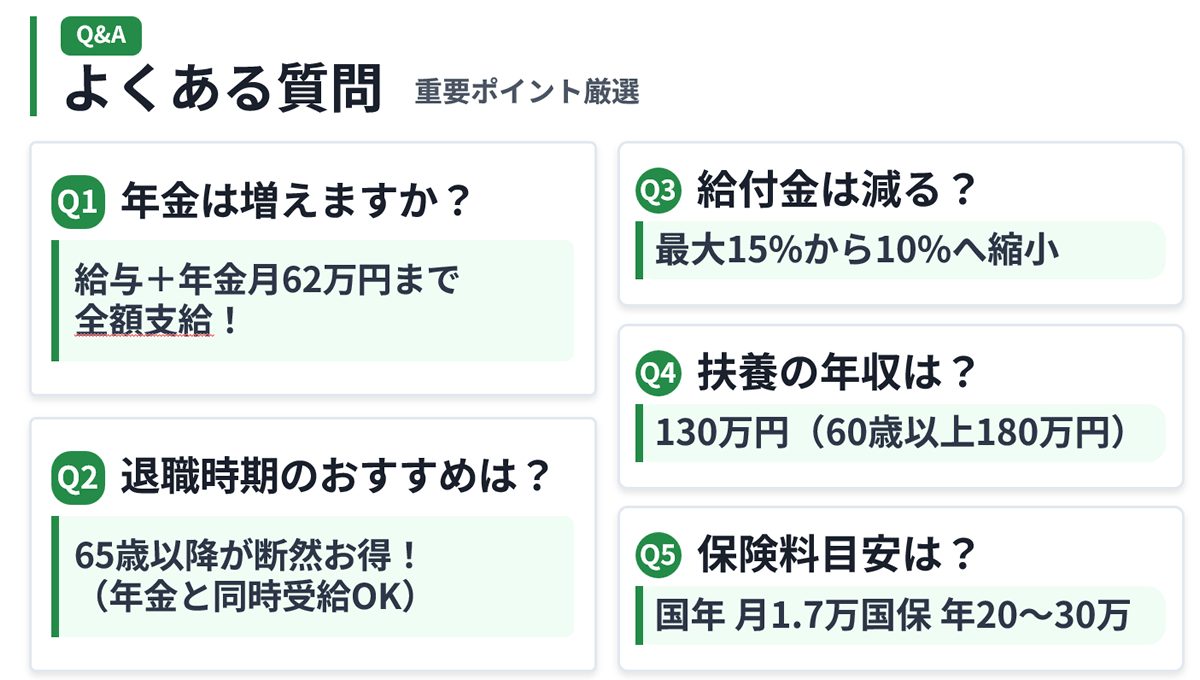Click the 重要ポイント厳選 subtitle text
The height and width of the screenshot is (680, 1200).
(x=527, y=93)
